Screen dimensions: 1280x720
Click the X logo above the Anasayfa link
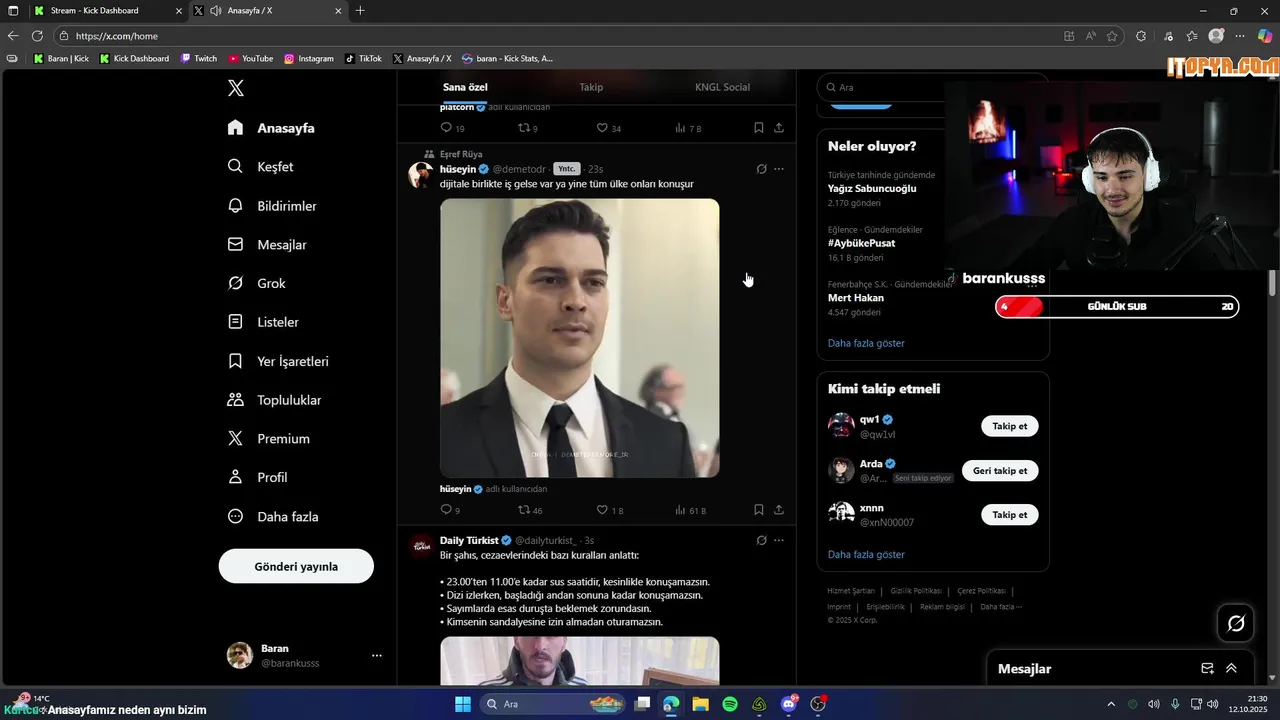pos(235,88)
